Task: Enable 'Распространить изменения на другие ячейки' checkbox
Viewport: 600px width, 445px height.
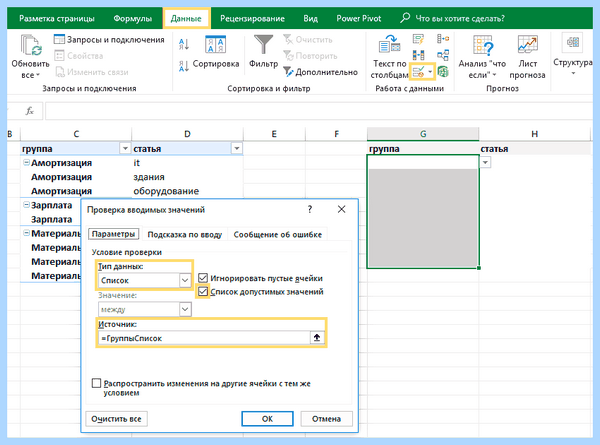Action: click(96, 383)
